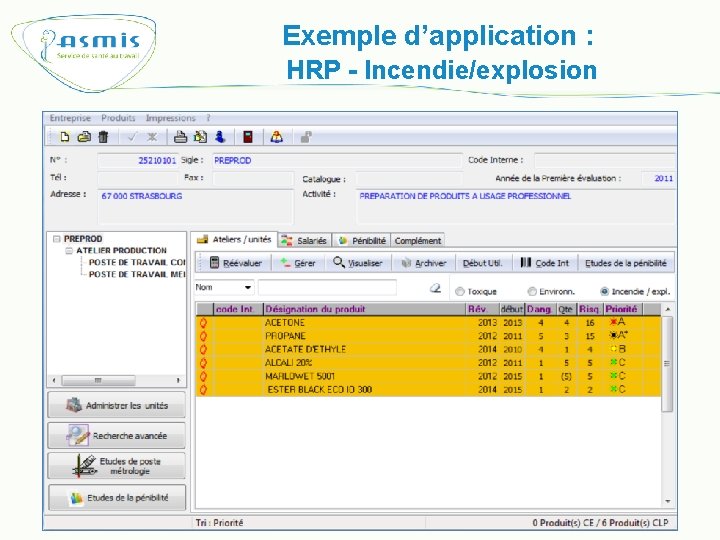The height and width of the screenshot is (540, 720).
Task: Click the Réévaluer toolbar button
Action: click(234, 263)
